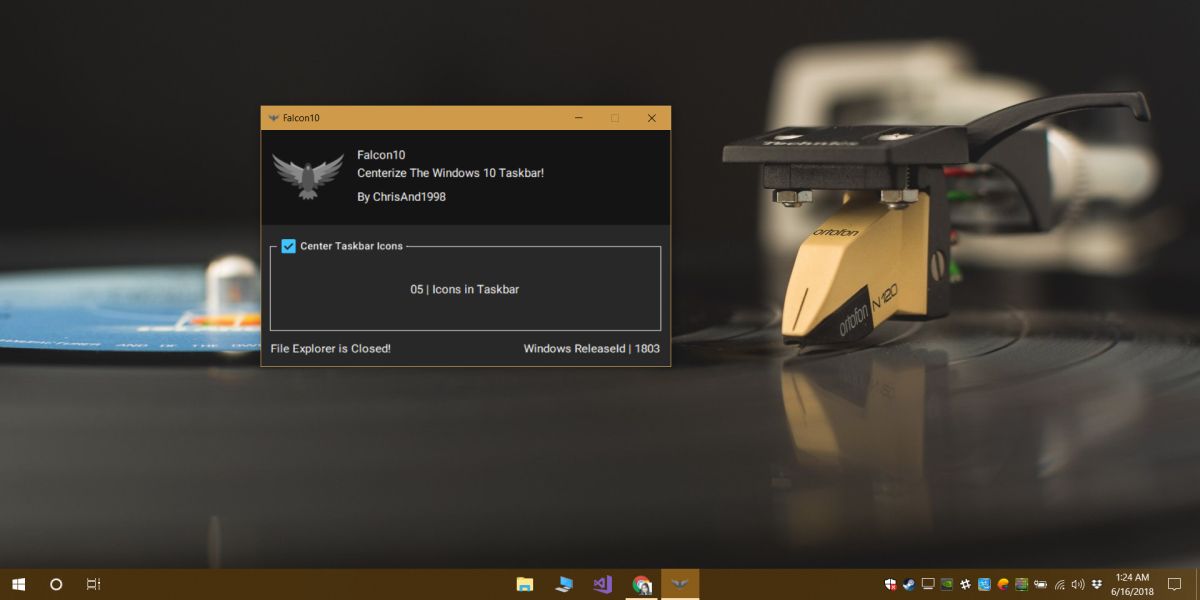
Task: Select the Falcon10 taskbar icon
Action: tap(680, 584)
